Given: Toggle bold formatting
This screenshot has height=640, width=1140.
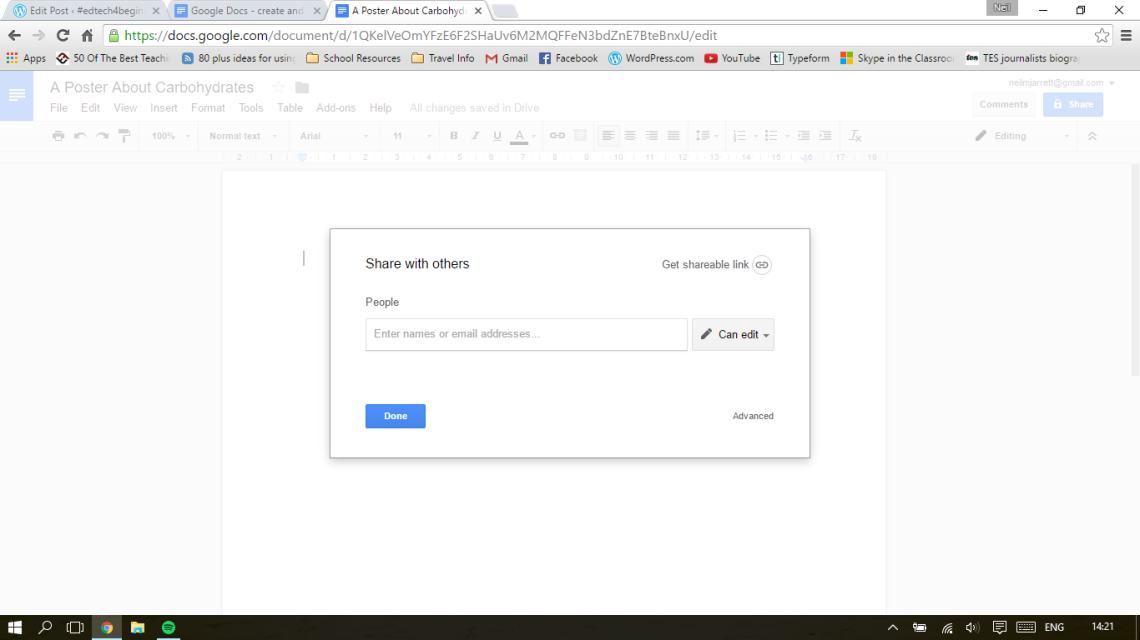Looking at the screenshot, I should [x=453, y=135].
